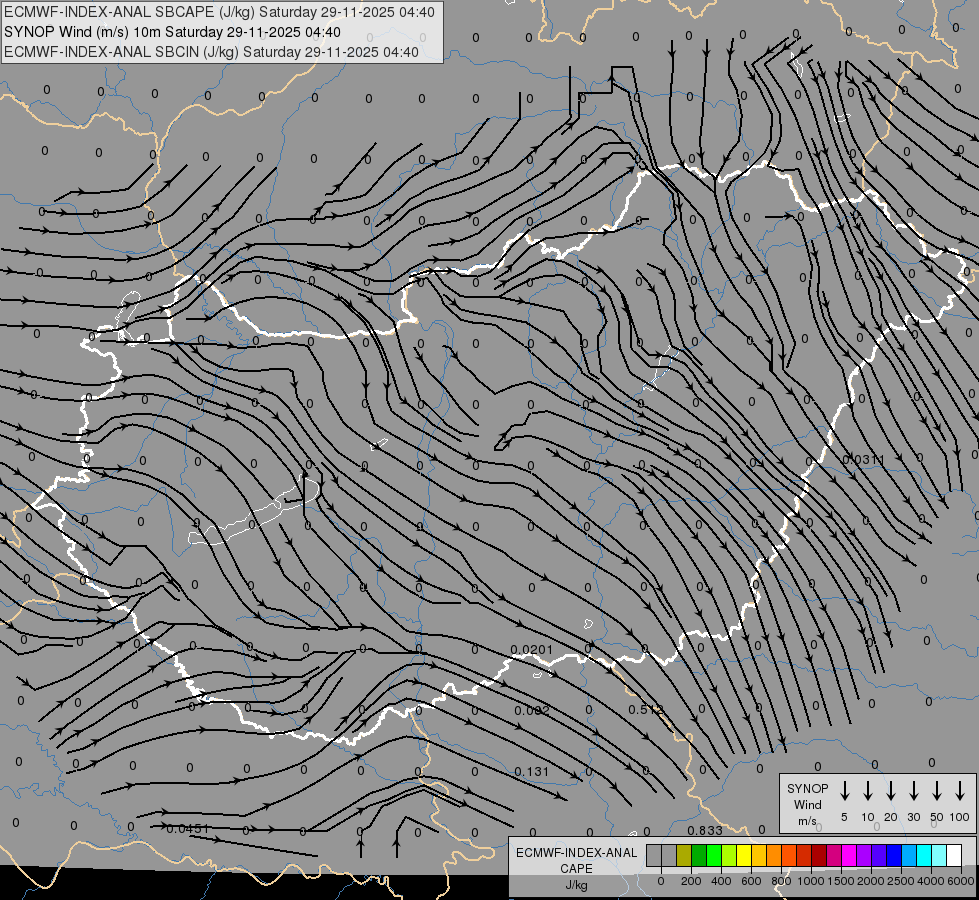Image resolution: width=979 pixels, height=900 pixels.
Task: Click the 0.0201 value on the map
Action: click(x=531, y=650)
